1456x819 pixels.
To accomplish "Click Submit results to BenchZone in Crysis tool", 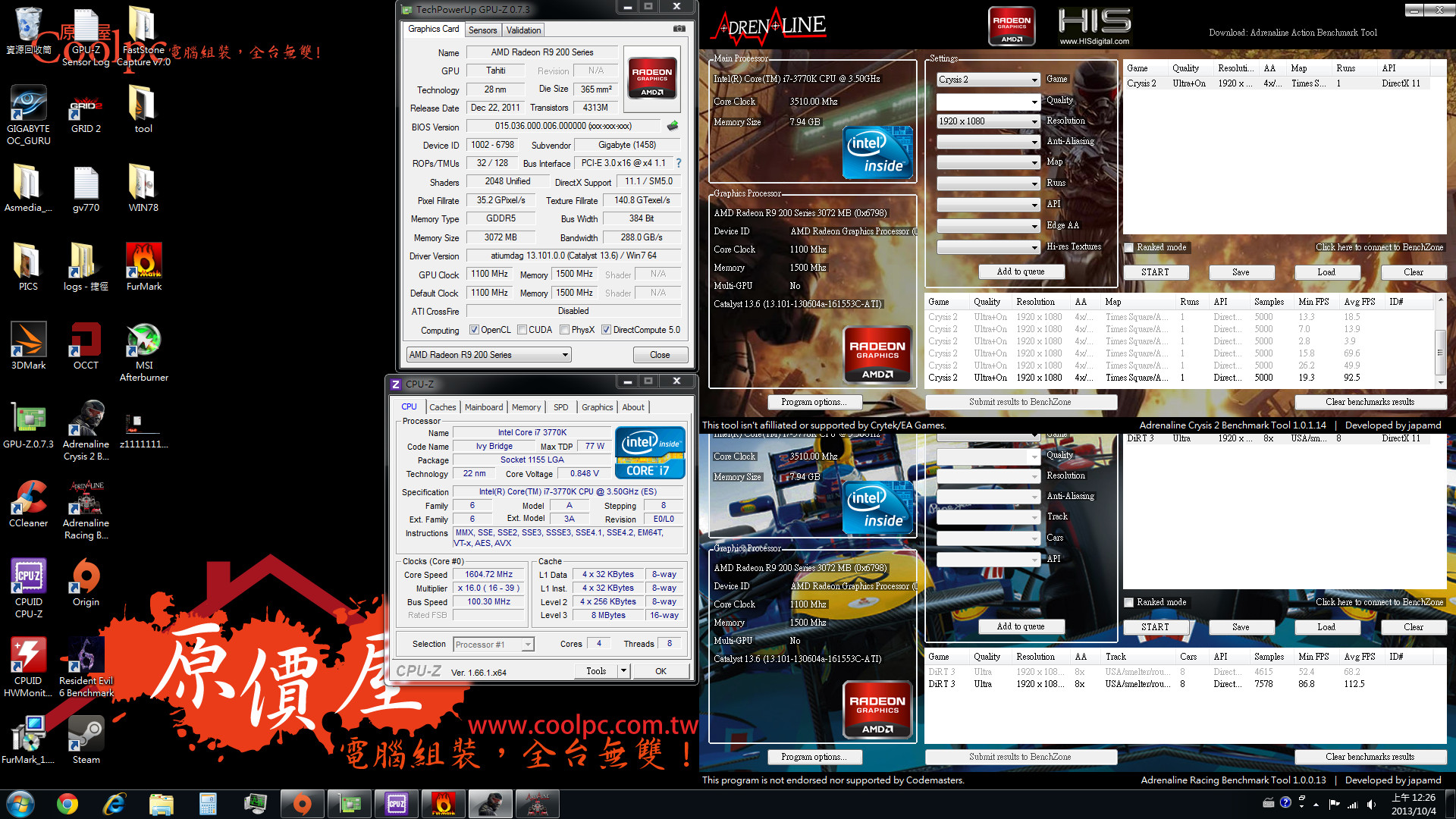I will (1020, 402).
